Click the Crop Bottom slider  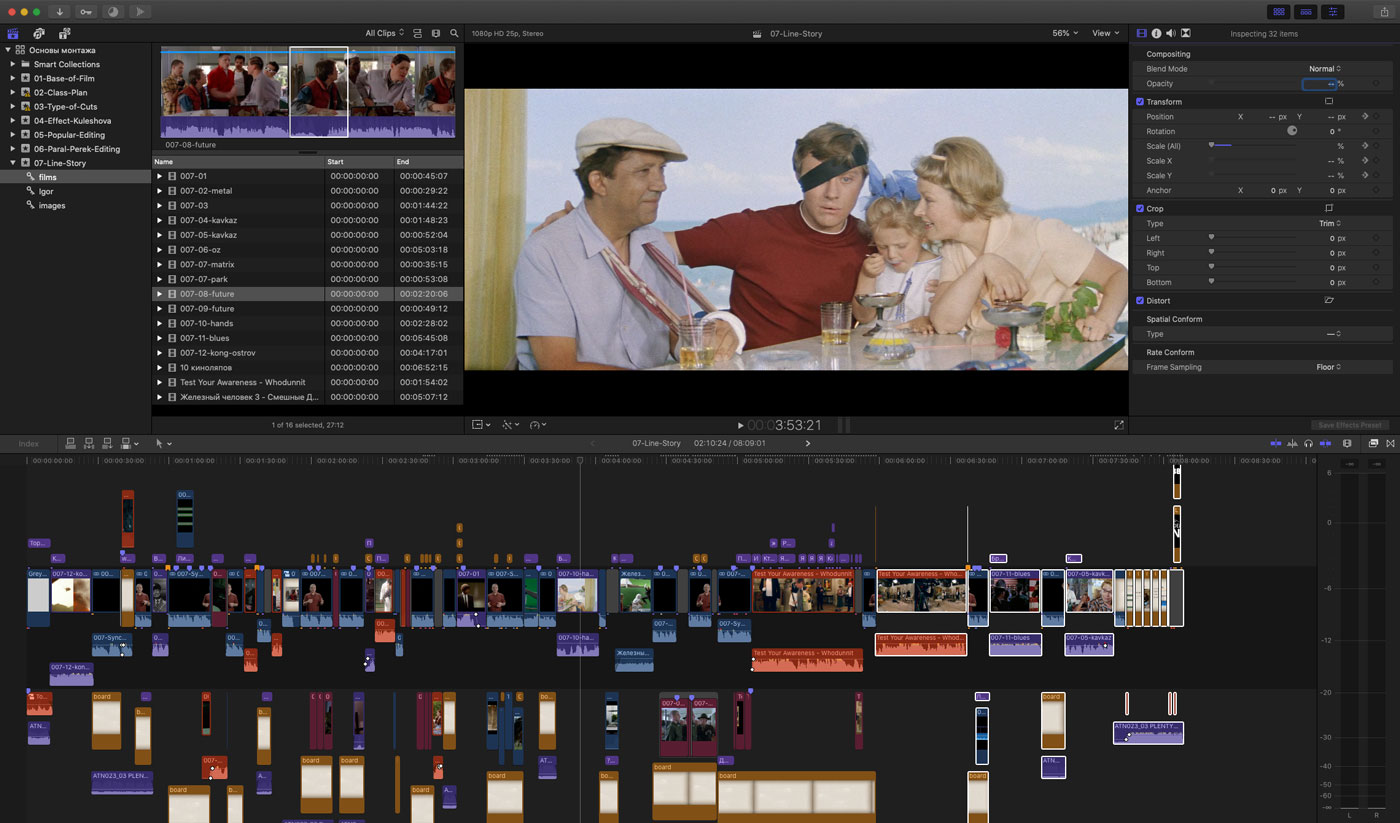pyautogui.click(x=1254, y=282)
